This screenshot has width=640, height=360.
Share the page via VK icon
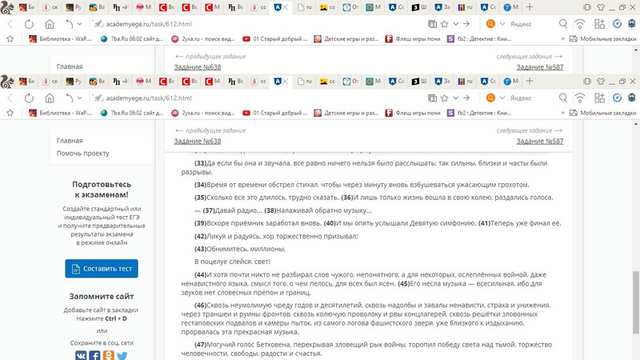(81, 356)
